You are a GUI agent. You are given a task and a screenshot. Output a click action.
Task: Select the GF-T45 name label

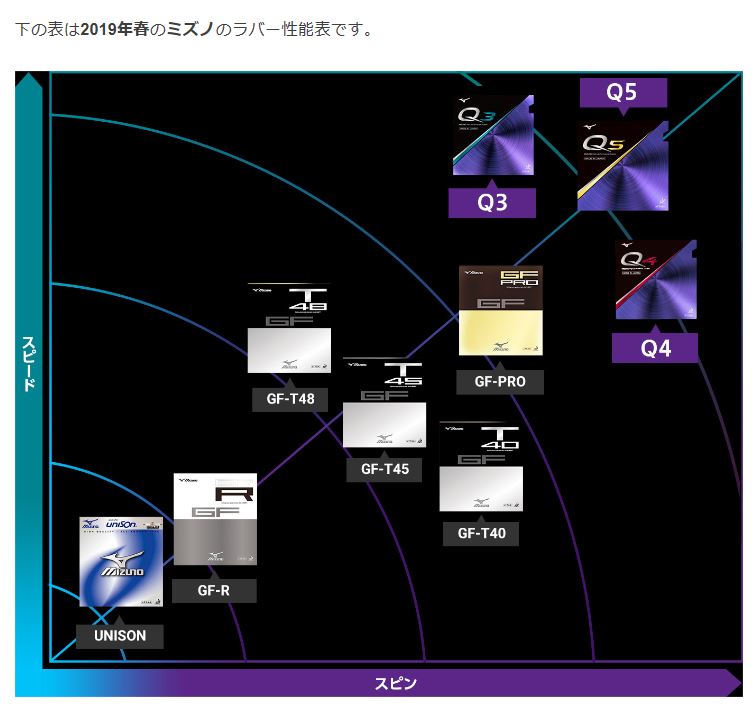tap(384, 469)
